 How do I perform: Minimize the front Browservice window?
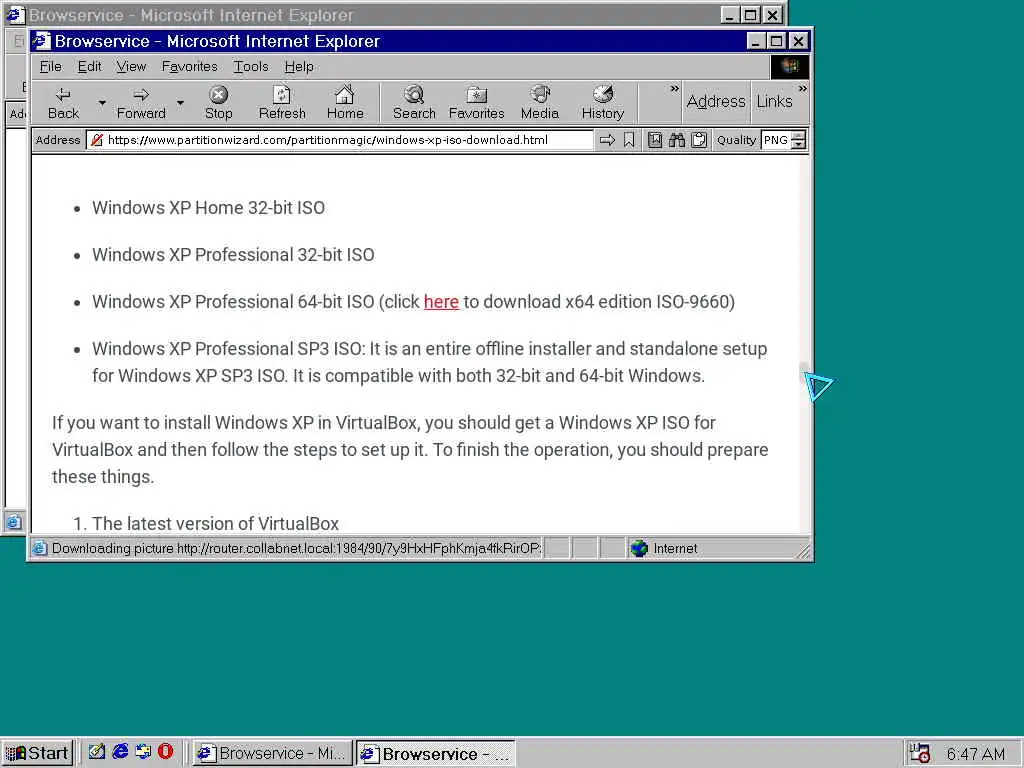point(756,41)
